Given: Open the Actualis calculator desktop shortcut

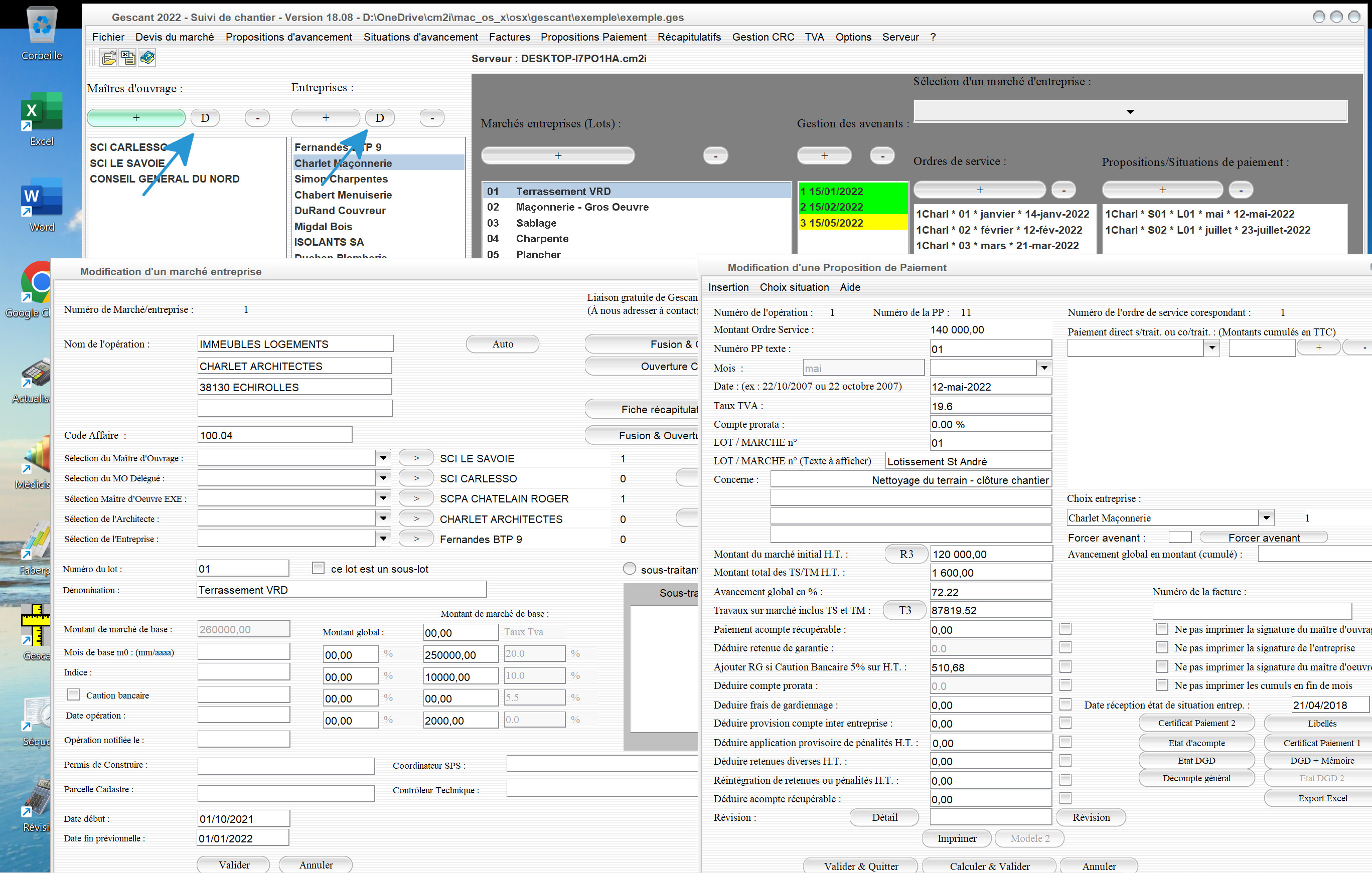Looking at the screenshot, I should coord(33,380).
